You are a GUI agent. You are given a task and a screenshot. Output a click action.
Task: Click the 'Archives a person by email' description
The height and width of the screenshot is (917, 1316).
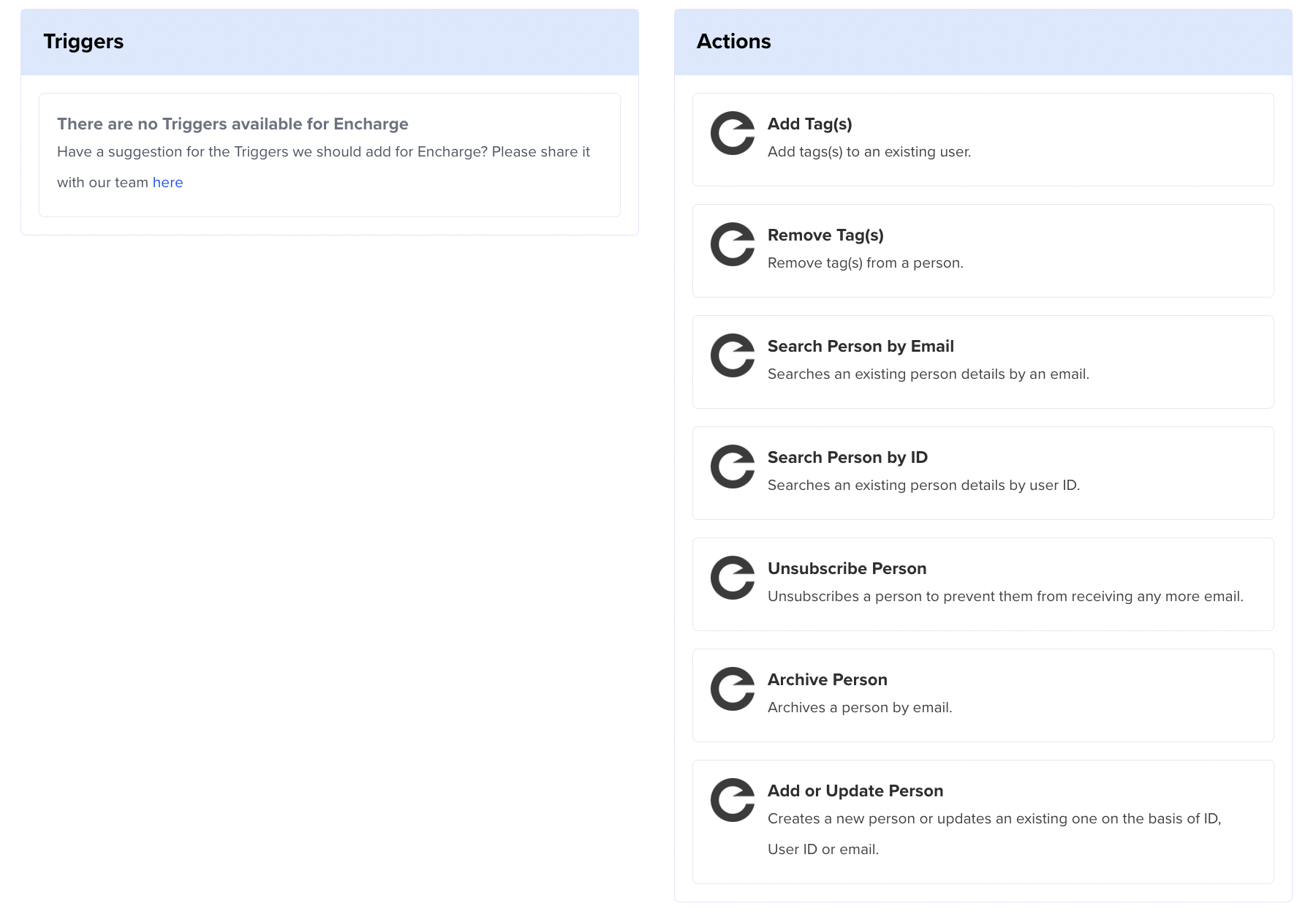860,708
